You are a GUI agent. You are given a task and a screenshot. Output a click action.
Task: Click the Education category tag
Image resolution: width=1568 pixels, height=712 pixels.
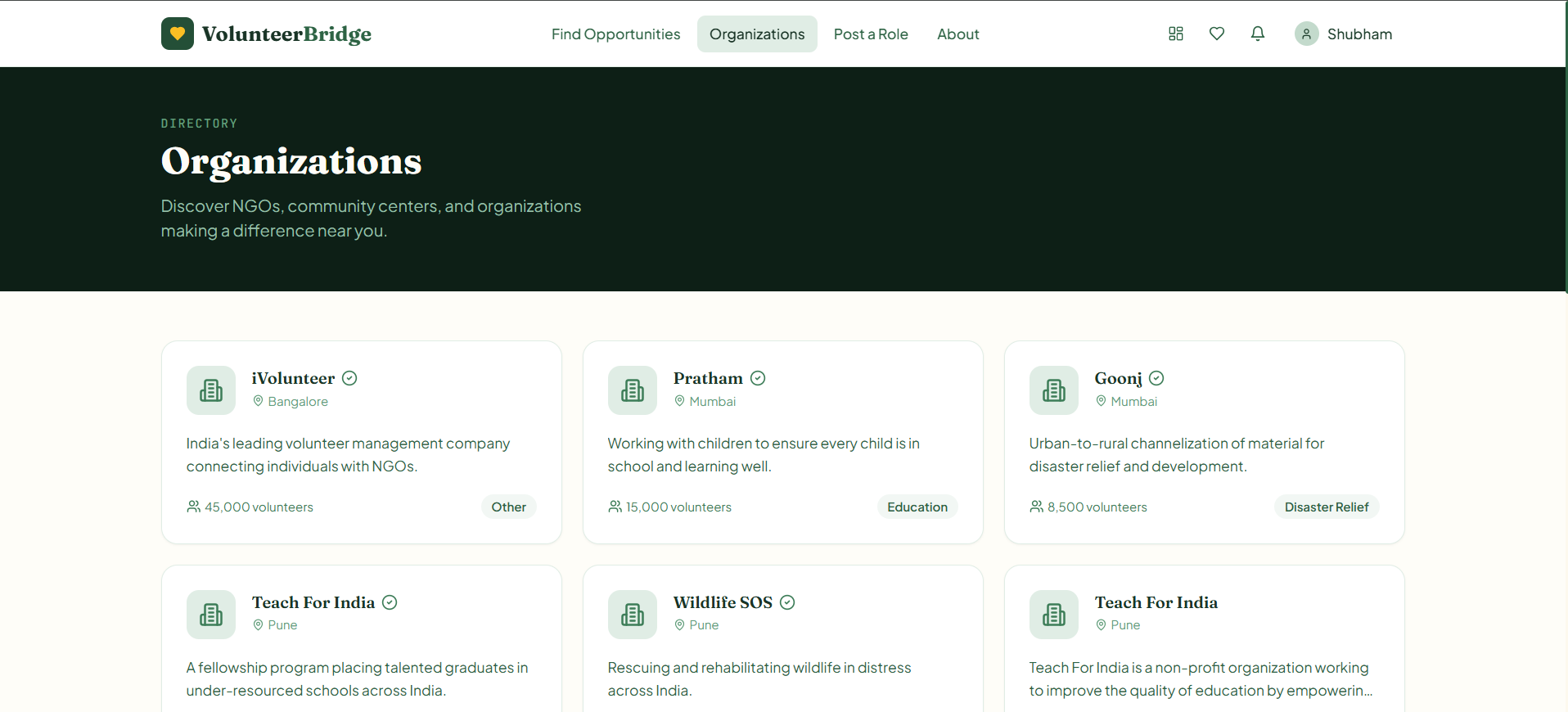tap(917, 507)
